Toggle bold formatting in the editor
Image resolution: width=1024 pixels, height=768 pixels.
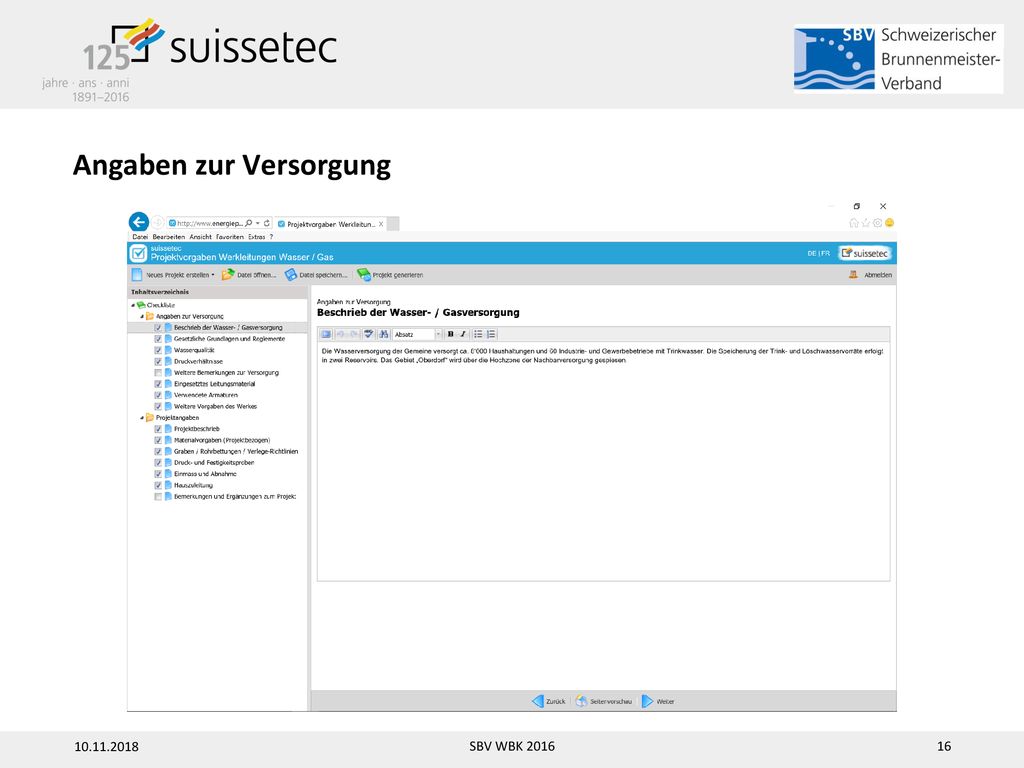[x=451, y=334]
